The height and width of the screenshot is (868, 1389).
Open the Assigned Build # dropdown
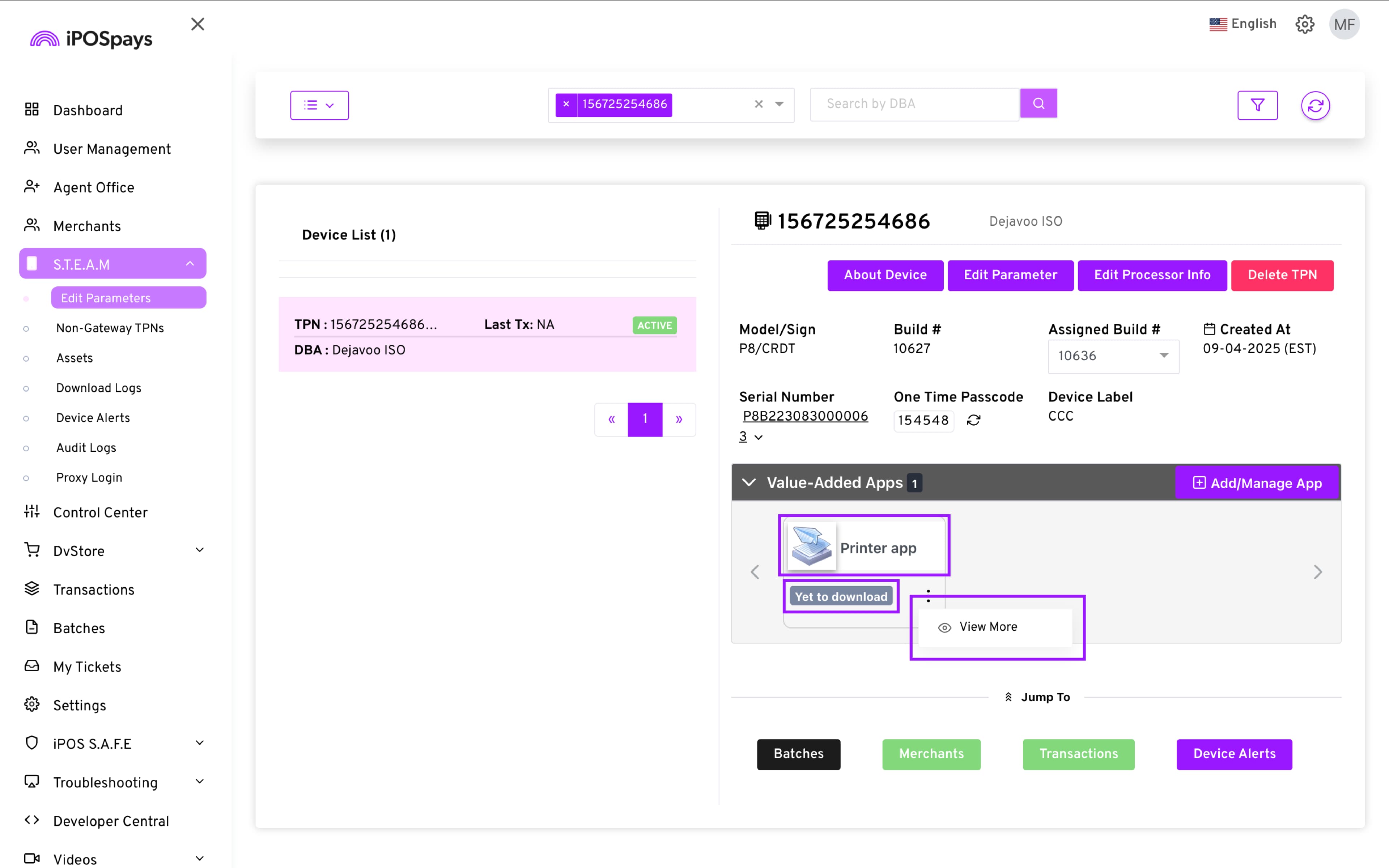1113,356
